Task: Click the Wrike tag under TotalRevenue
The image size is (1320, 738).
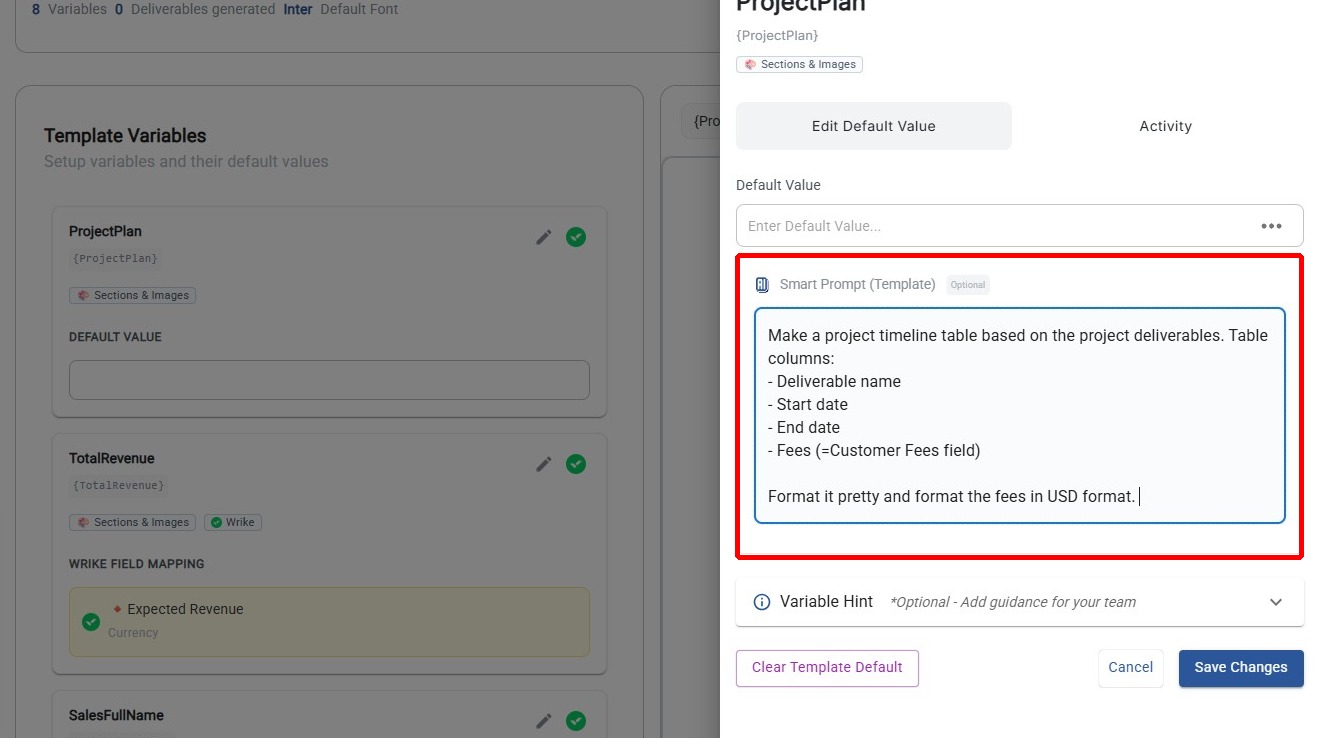Action: click(233, 522)
